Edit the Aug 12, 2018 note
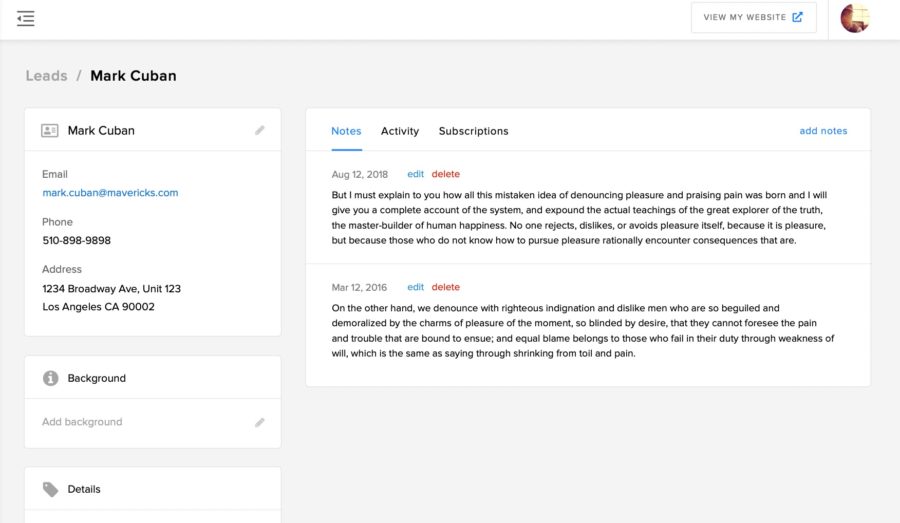This screenshot has height=523, width=900. (x=416, y=174)
